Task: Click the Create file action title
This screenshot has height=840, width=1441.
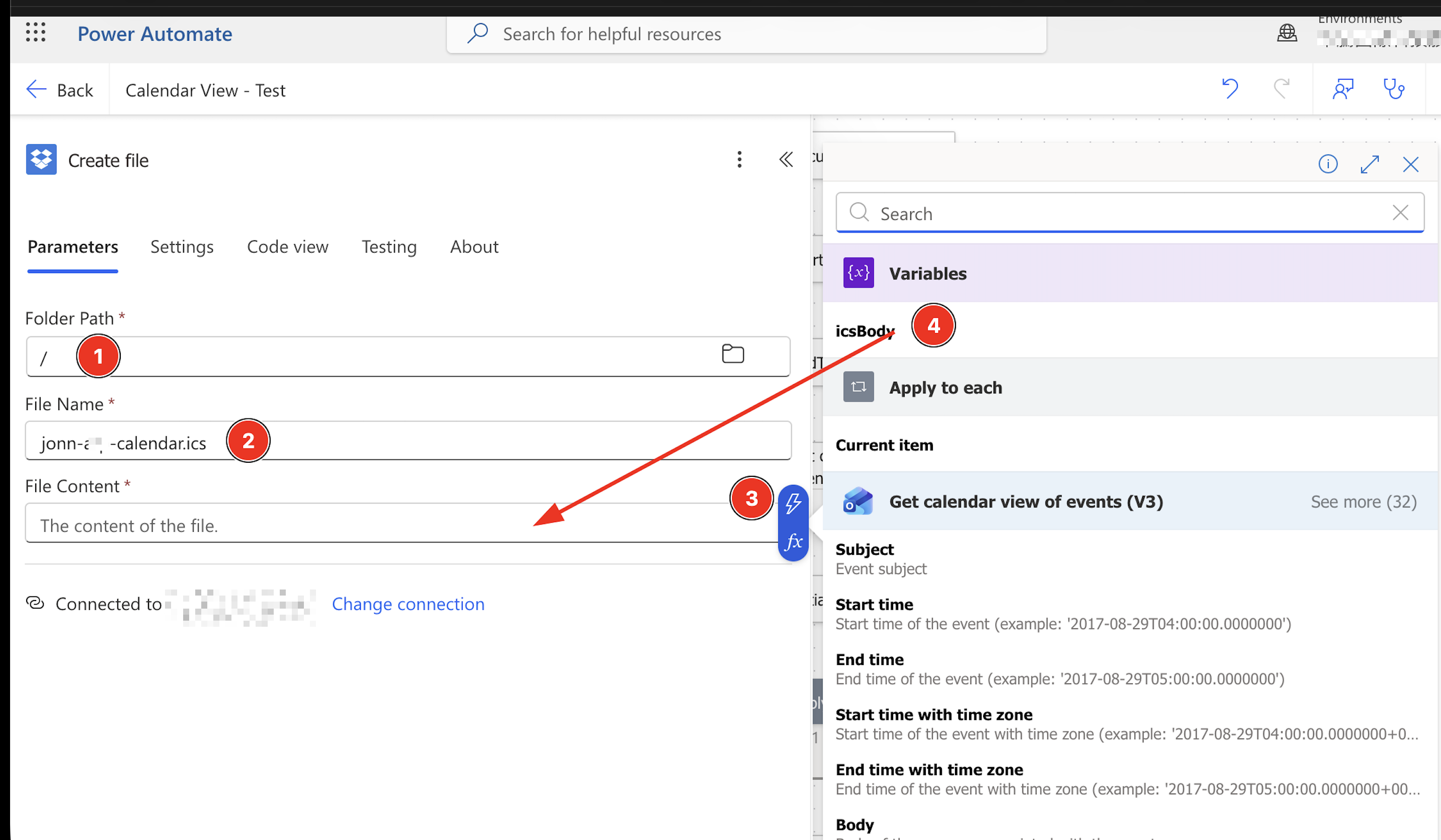Action: click(109, 160)
